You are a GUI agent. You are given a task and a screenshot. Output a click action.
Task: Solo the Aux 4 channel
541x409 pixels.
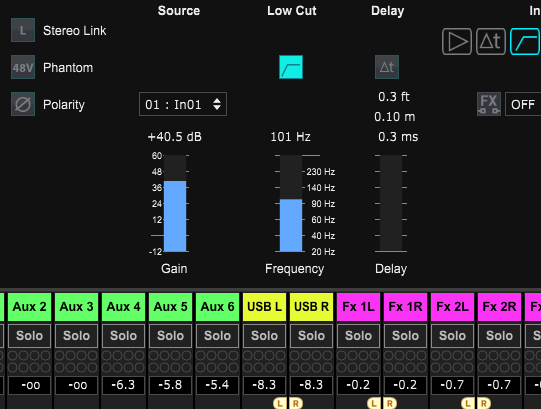123,335
